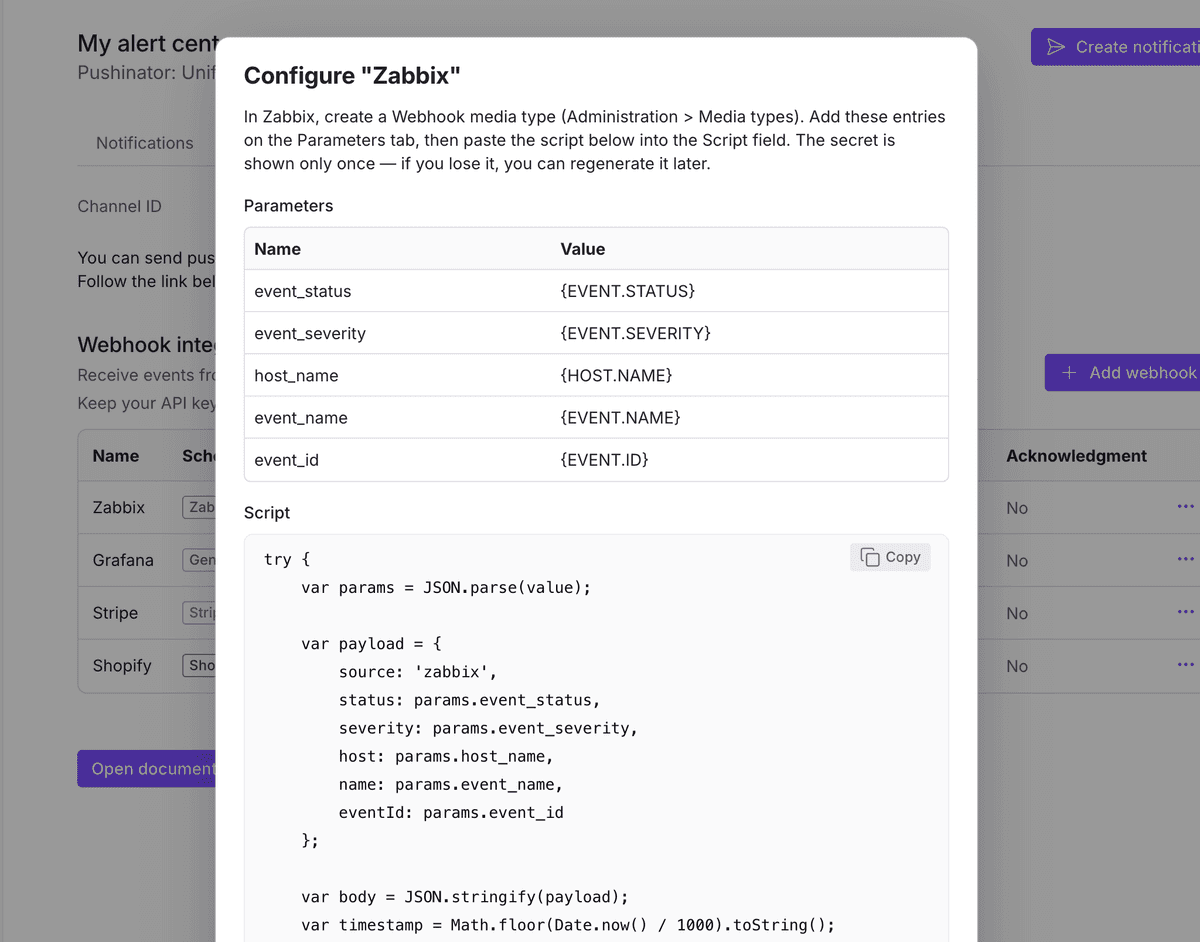The width and height of the screenshot is (1200, 942).
Task: Click Zabbix row's Acknowledgment value No
Action: [x=1017, y=508]
